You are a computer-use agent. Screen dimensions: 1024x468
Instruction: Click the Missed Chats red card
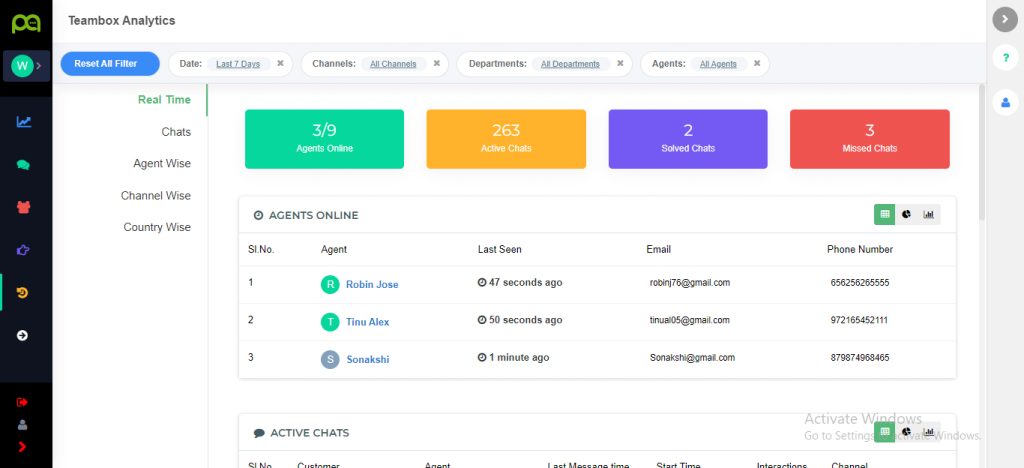coord(870,139)
